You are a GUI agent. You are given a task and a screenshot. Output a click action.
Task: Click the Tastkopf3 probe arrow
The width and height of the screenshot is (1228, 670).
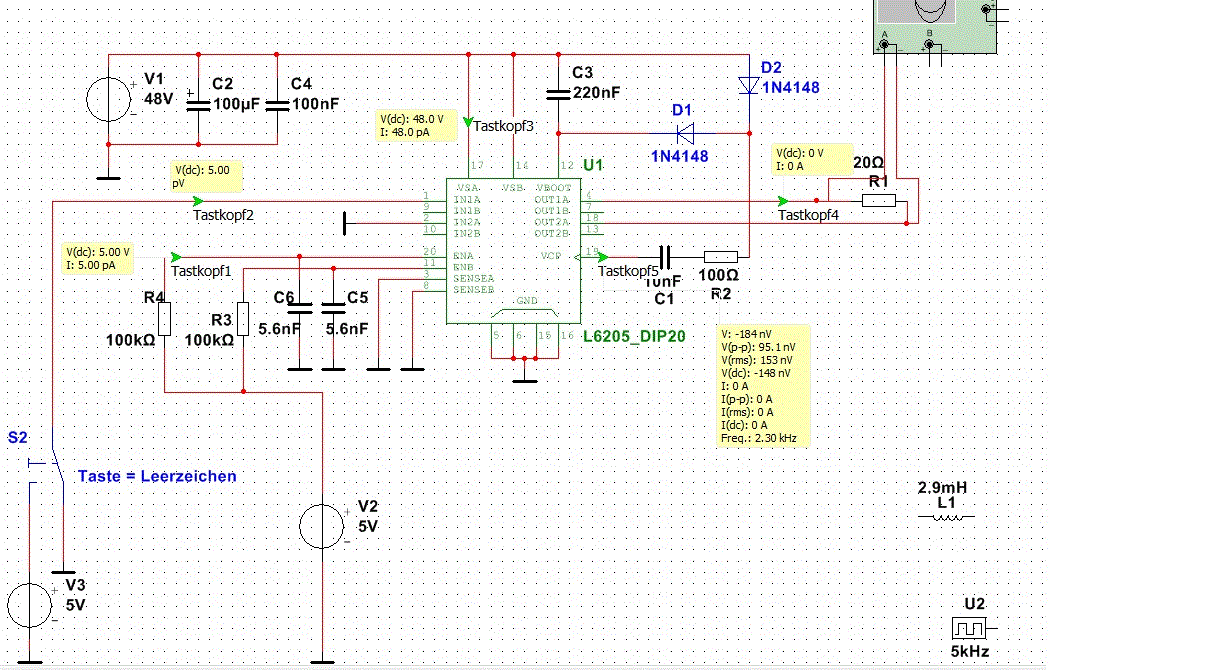tap(468, 121)
